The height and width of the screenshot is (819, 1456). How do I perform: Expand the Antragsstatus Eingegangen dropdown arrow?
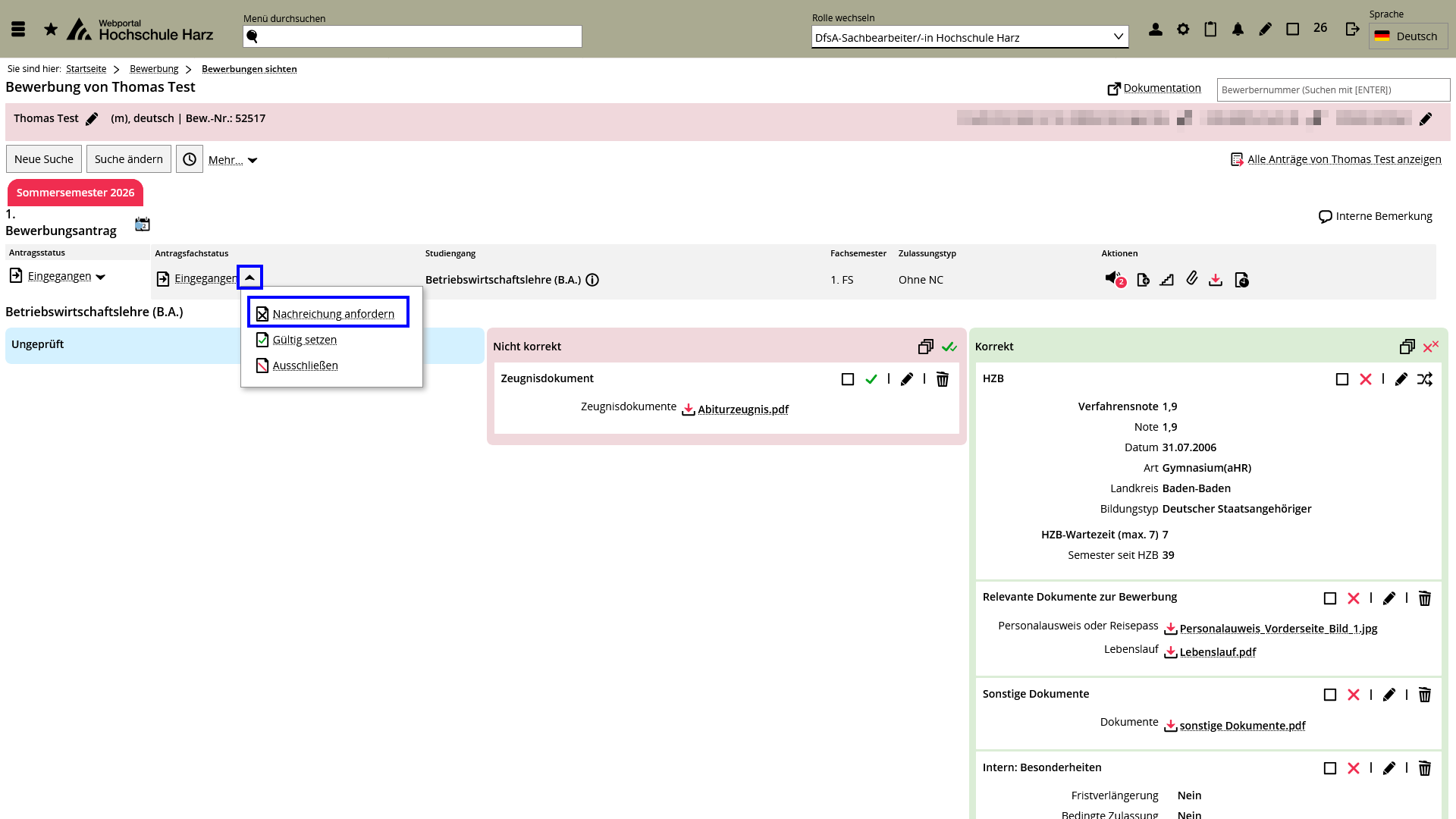[x=101, y=277]
